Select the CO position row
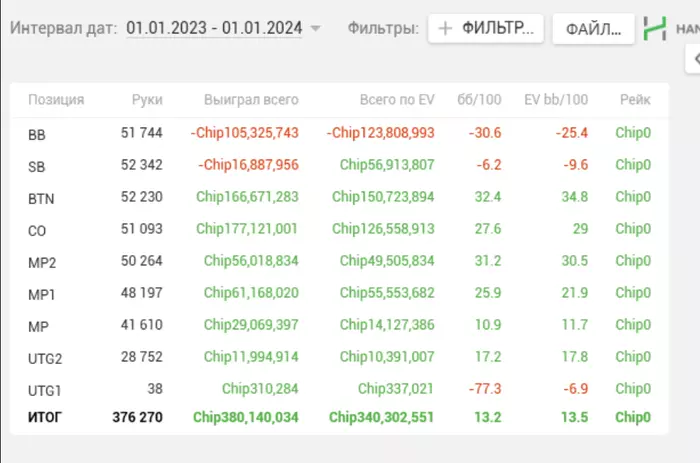 click(x=339, y=229)
